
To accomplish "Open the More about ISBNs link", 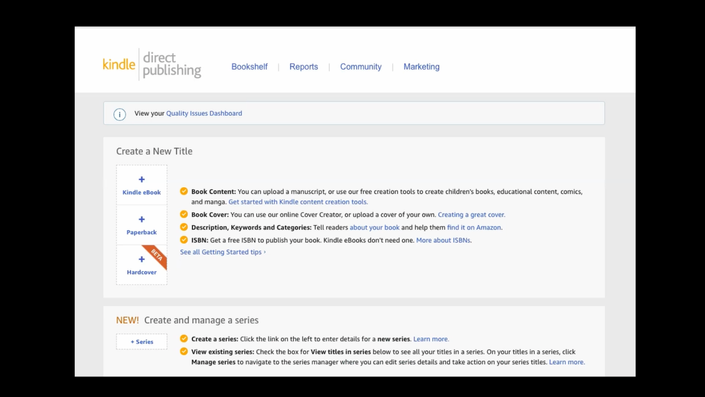I will tap(443, 240).
